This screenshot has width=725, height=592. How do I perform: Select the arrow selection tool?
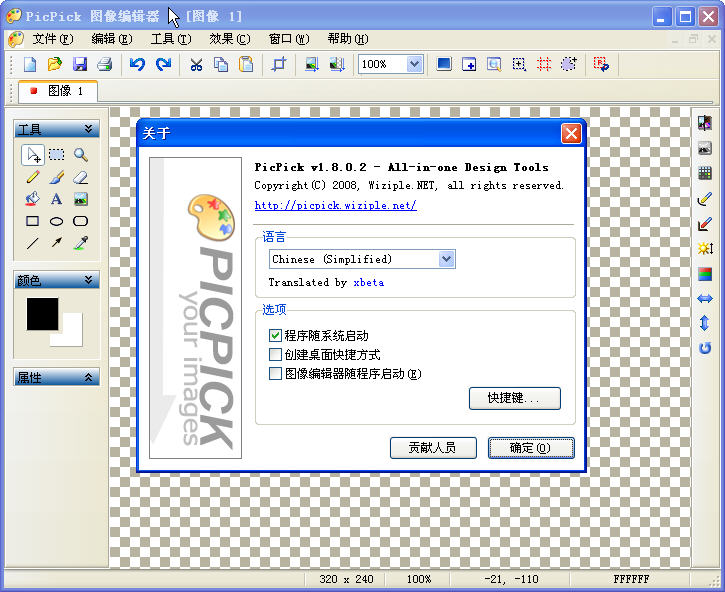click(x=33, y=154)
